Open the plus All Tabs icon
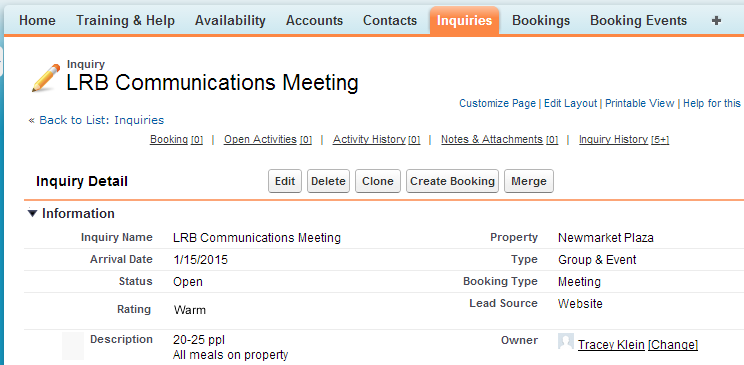 click(x=716, y=20)
